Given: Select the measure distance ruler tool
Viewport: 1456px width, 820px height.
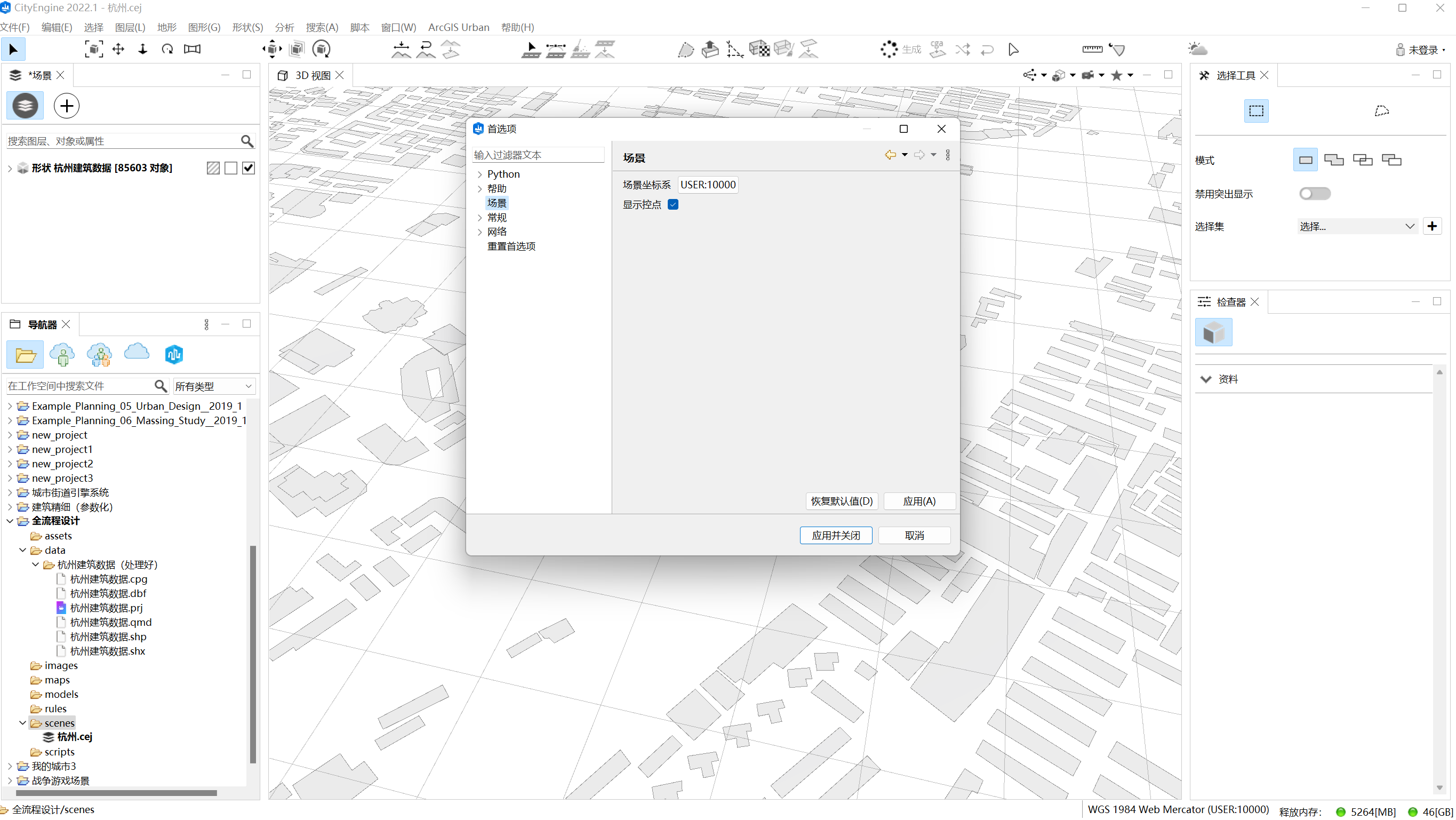Looking at the screenshot, I should (1092, 49).
